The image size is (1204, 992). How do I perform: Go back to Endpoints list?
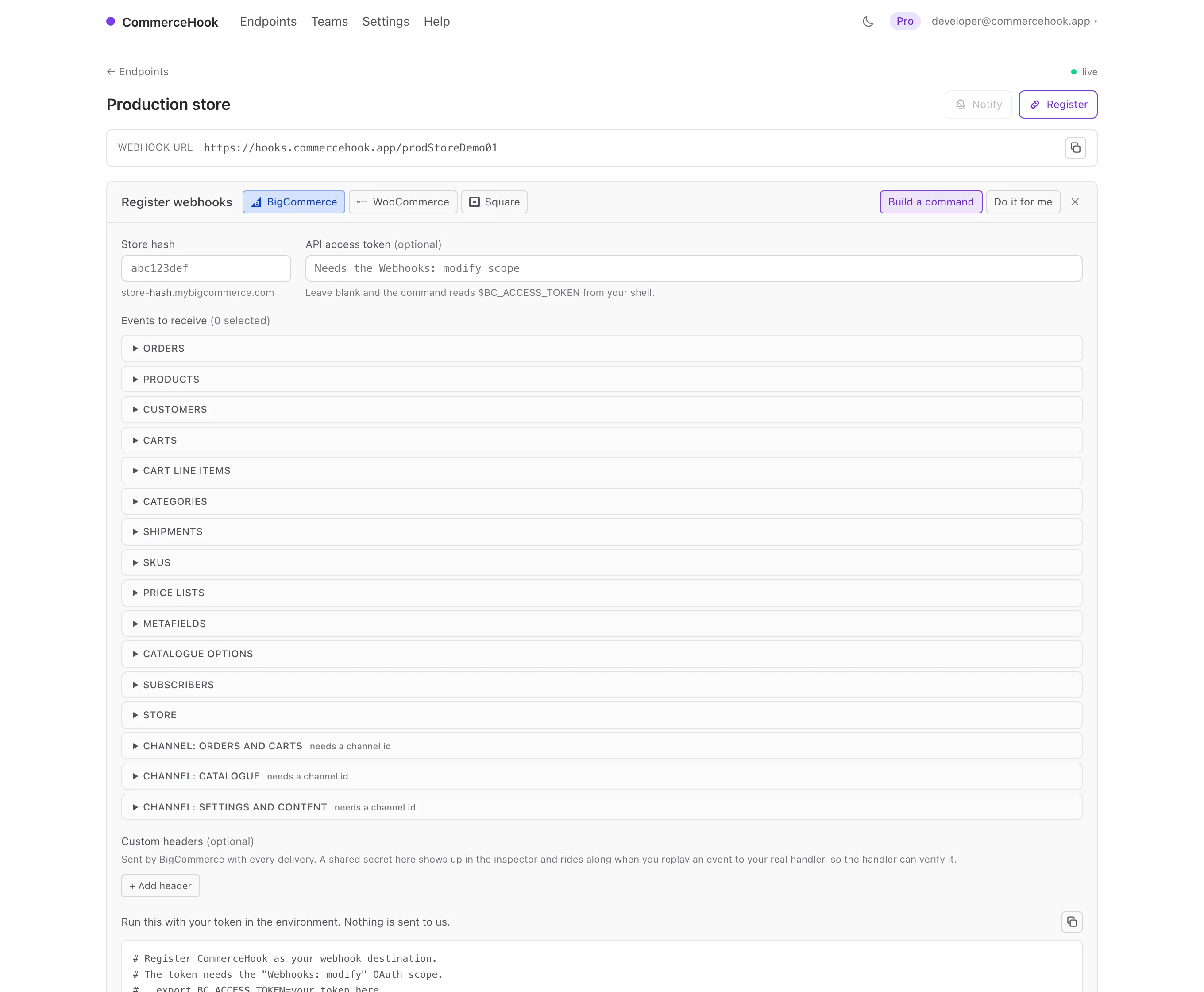click(138, 71)
